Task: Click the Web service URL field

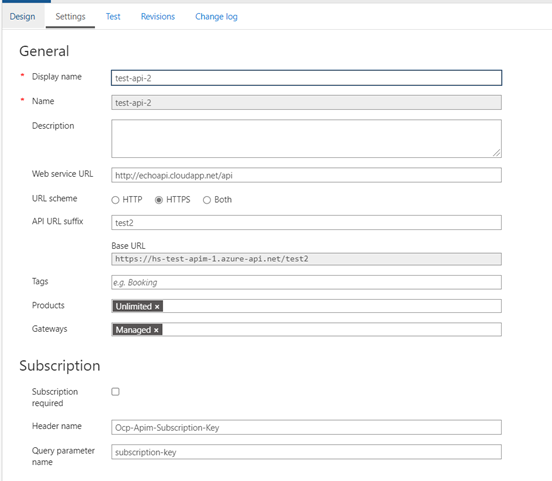Action: pyautogui.click(x=306, y=175)
